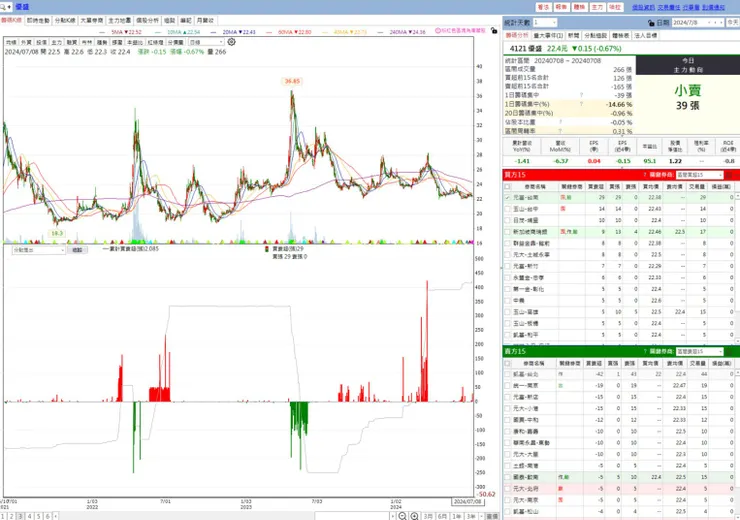Toggle 外資 indicator on chart toolbar
740x520 pixels.
pos(26,42)
